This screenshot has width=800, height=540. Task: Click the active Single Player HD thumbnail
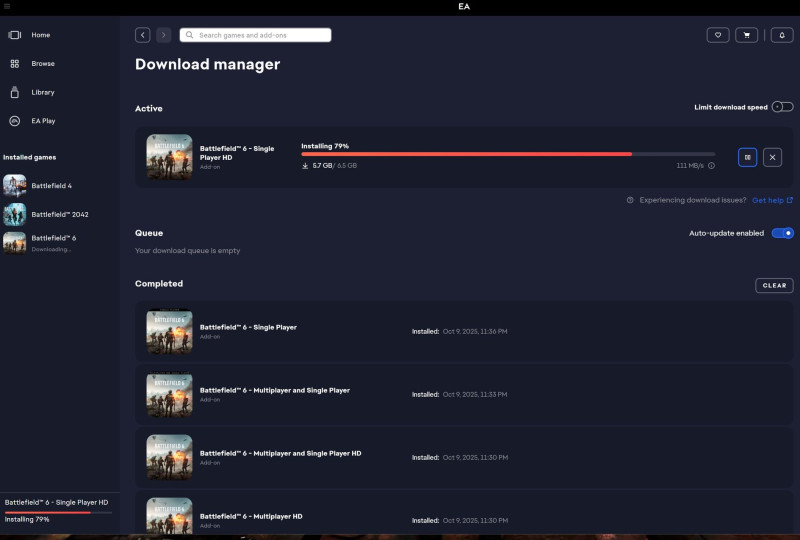[x=169, y=157]
